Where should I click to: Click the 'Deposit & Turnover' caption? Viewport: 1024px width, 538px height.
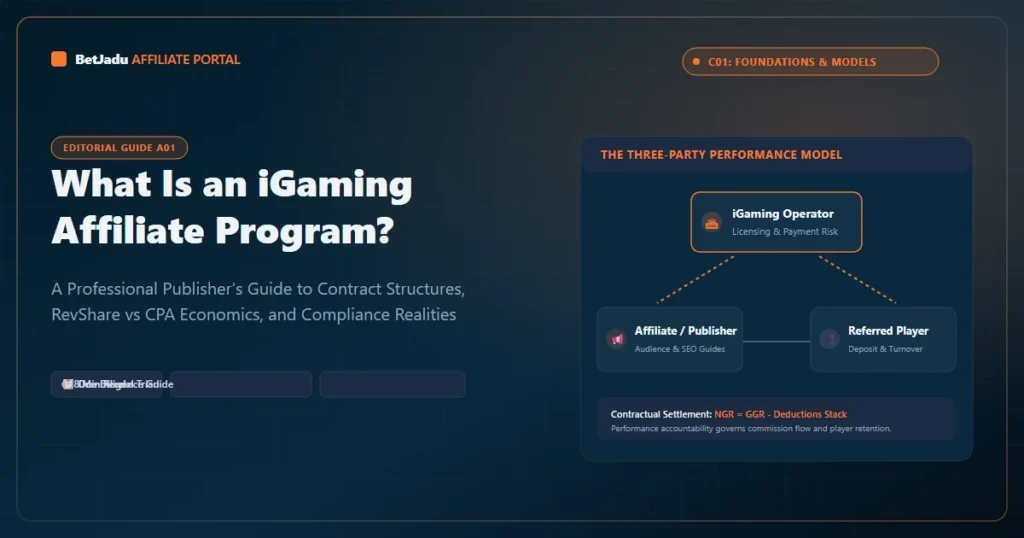coord(886,349)
